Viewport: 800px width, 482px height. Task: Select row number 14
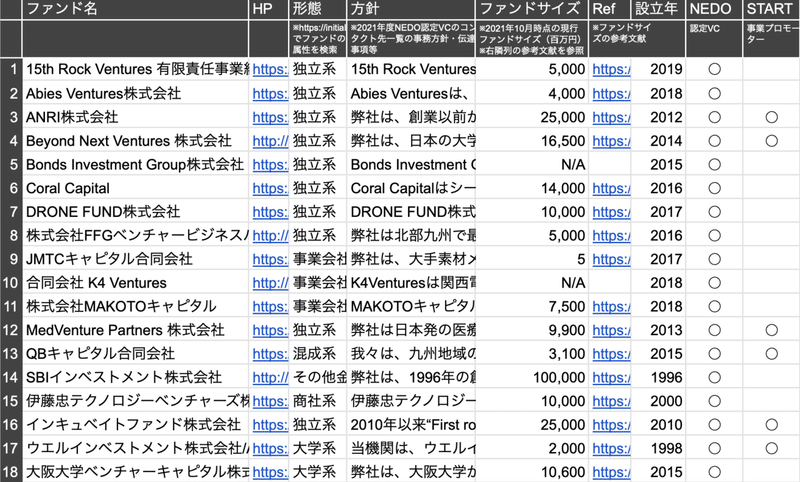pos(11,377)
